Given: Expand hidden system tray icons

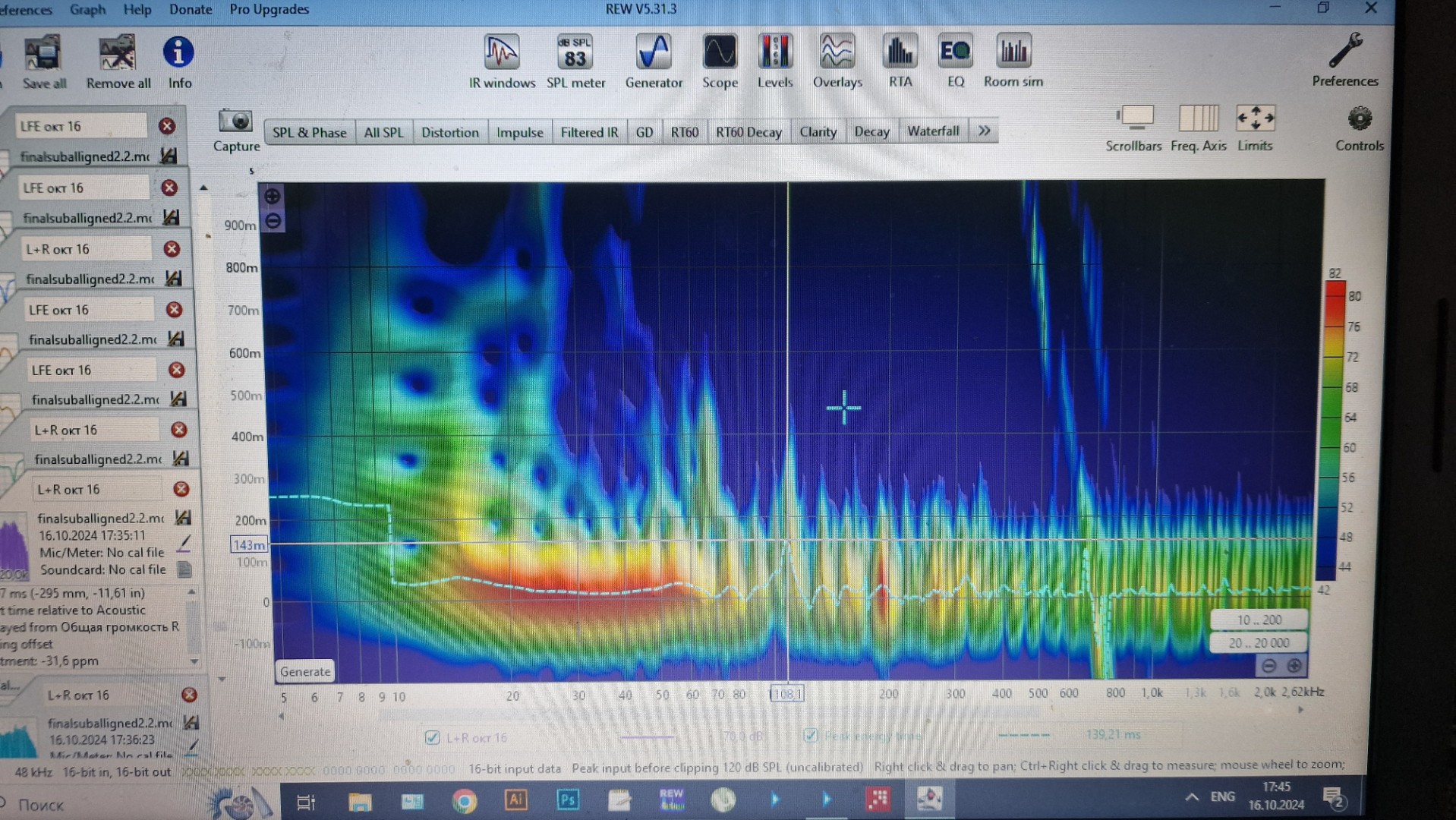Looking at the screenshot, I should pos(1192,796).
